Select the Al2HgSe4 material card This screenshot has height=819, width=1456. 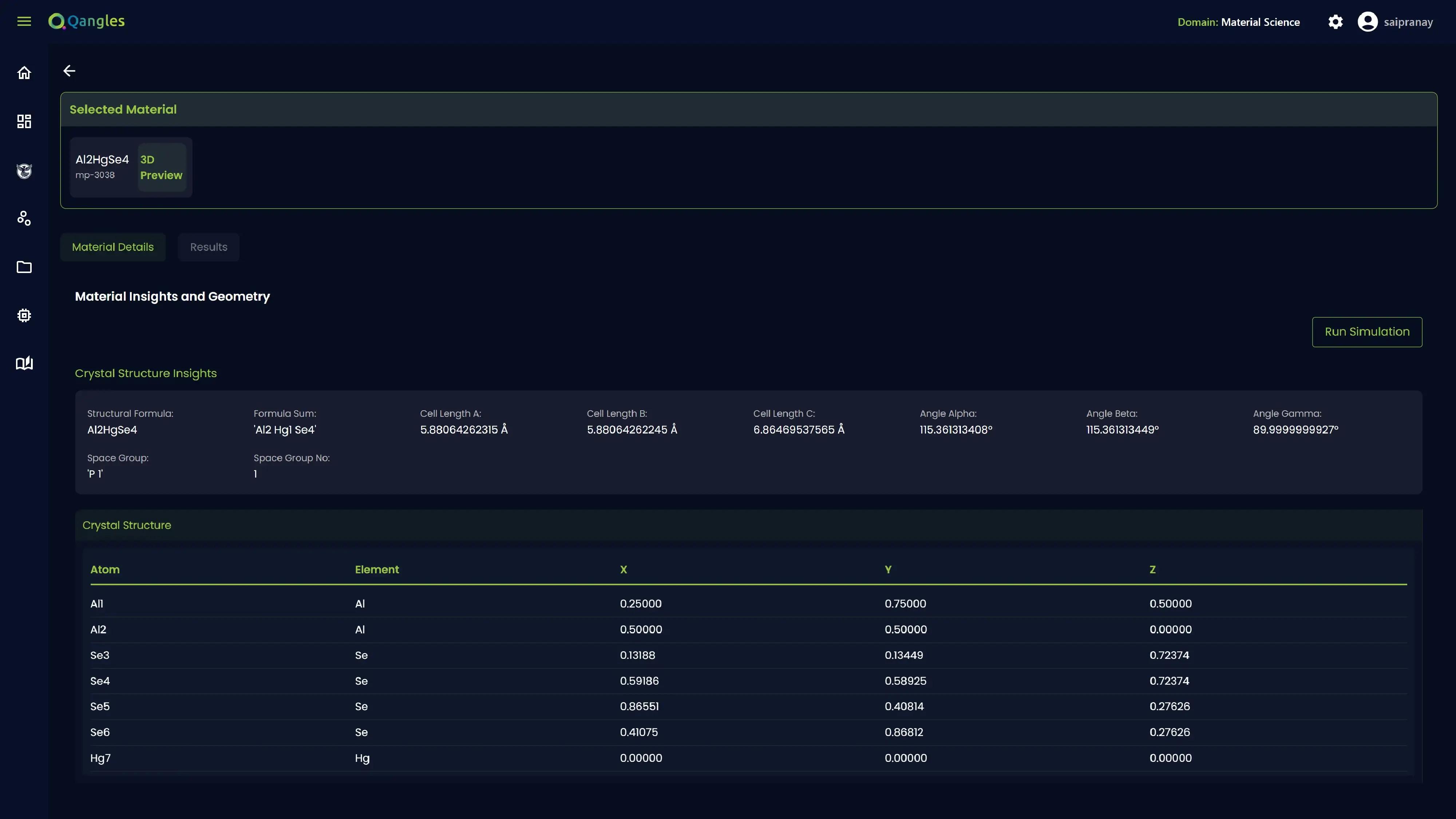[x=102, y=167]
